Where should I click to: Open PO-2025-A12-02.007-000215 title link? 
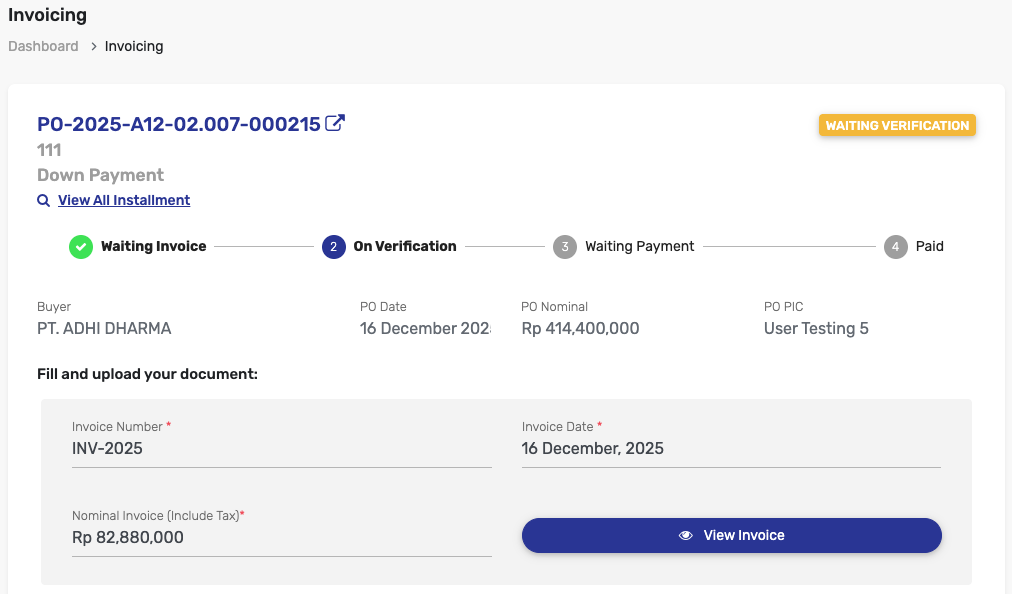pyautogui.click(x=179, y=124)
